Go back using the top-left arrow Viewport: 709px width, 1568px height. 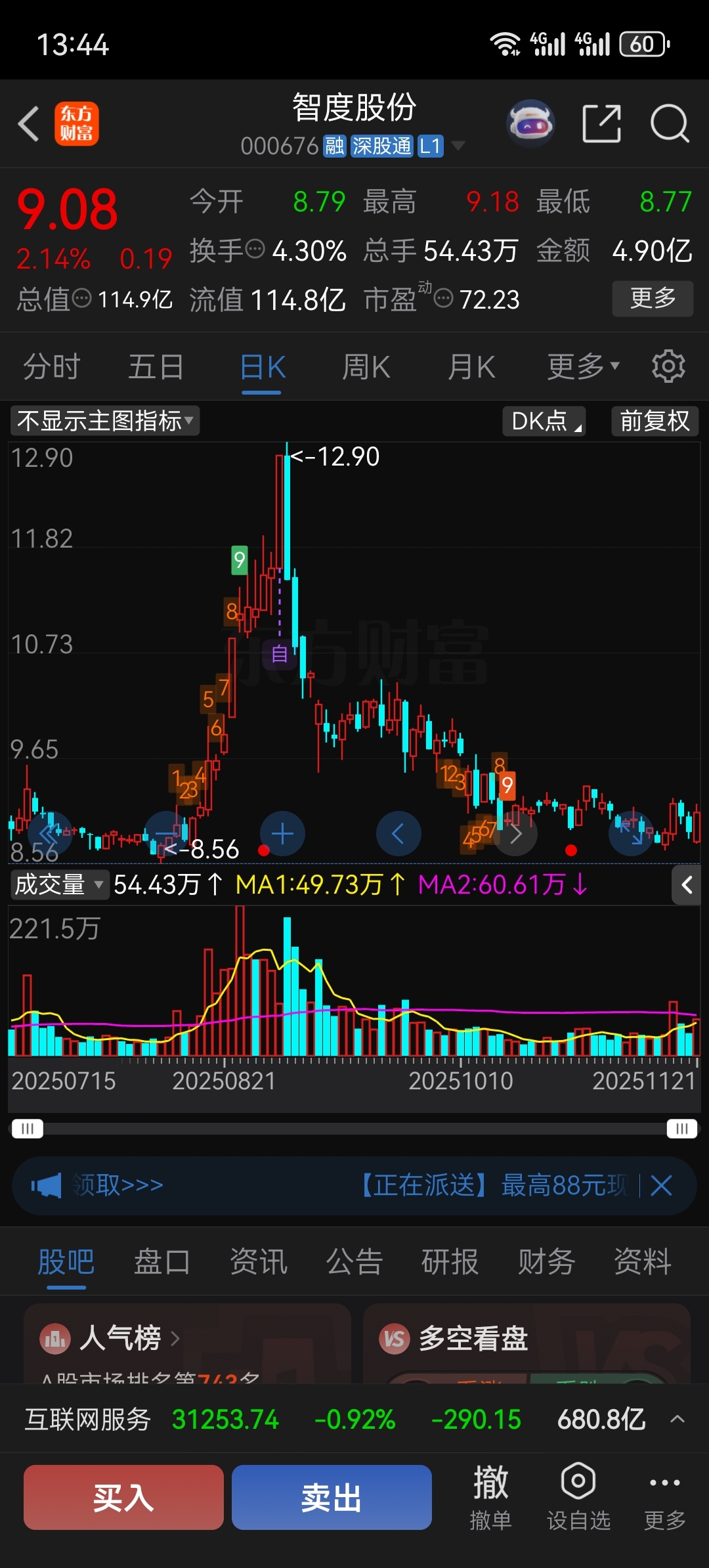[29, 123]
